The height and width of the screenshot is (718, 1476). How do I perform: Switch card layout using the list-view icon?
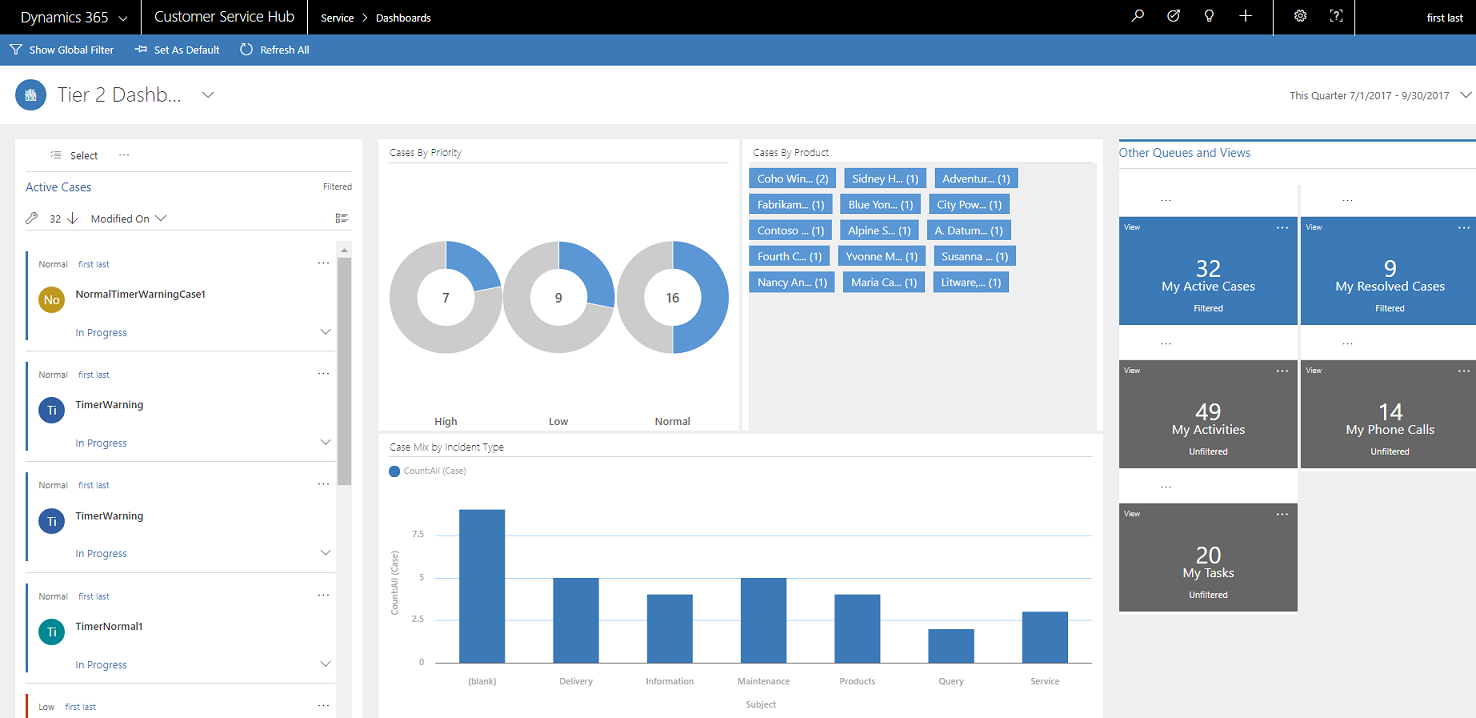[341, 217]
